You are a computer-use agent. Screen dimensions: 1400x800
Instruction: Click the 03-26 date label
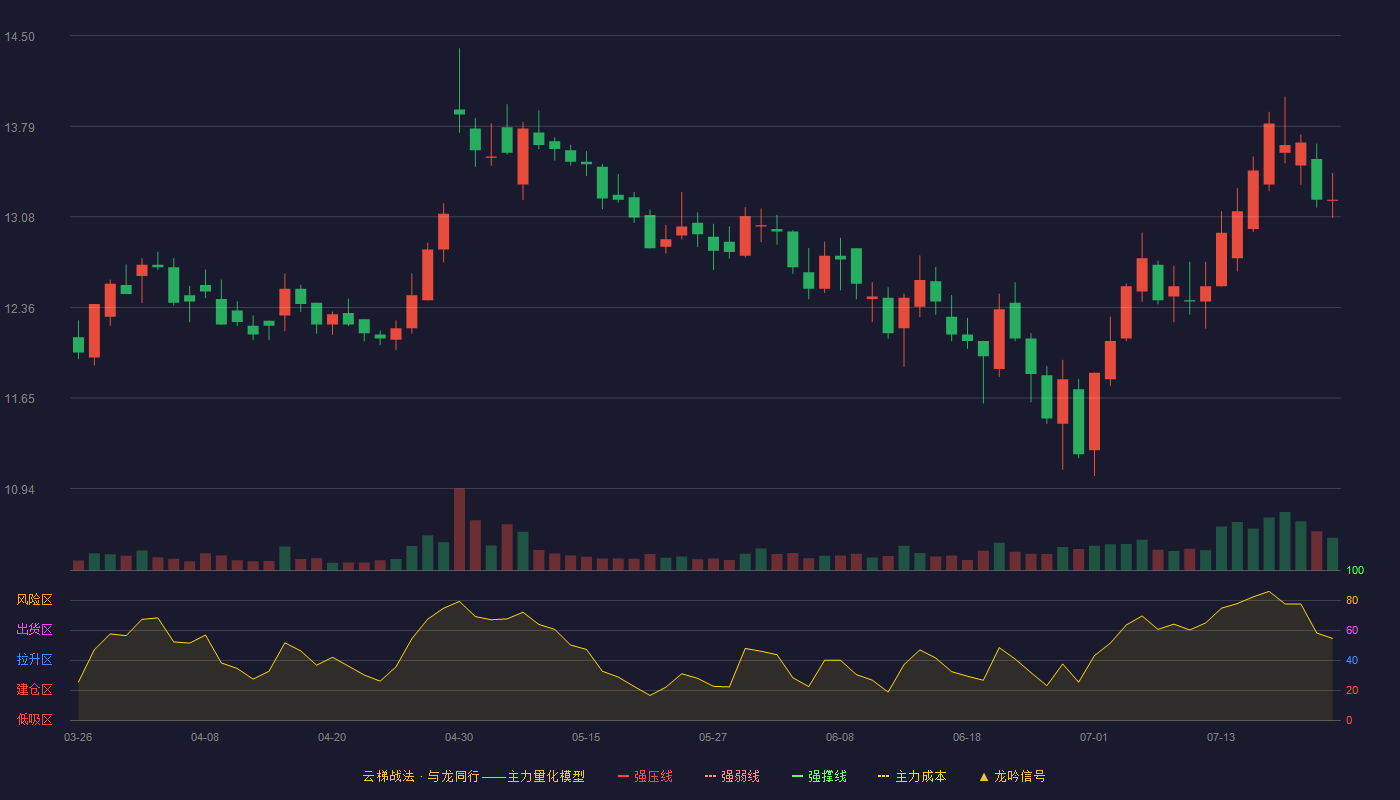[78, 737]
